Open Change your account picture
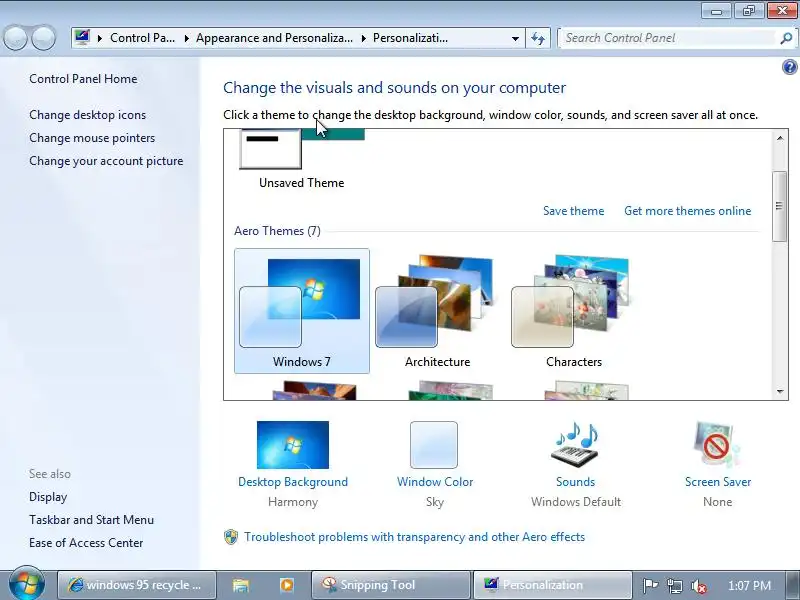The image size is (800, 600). [106, 161]
